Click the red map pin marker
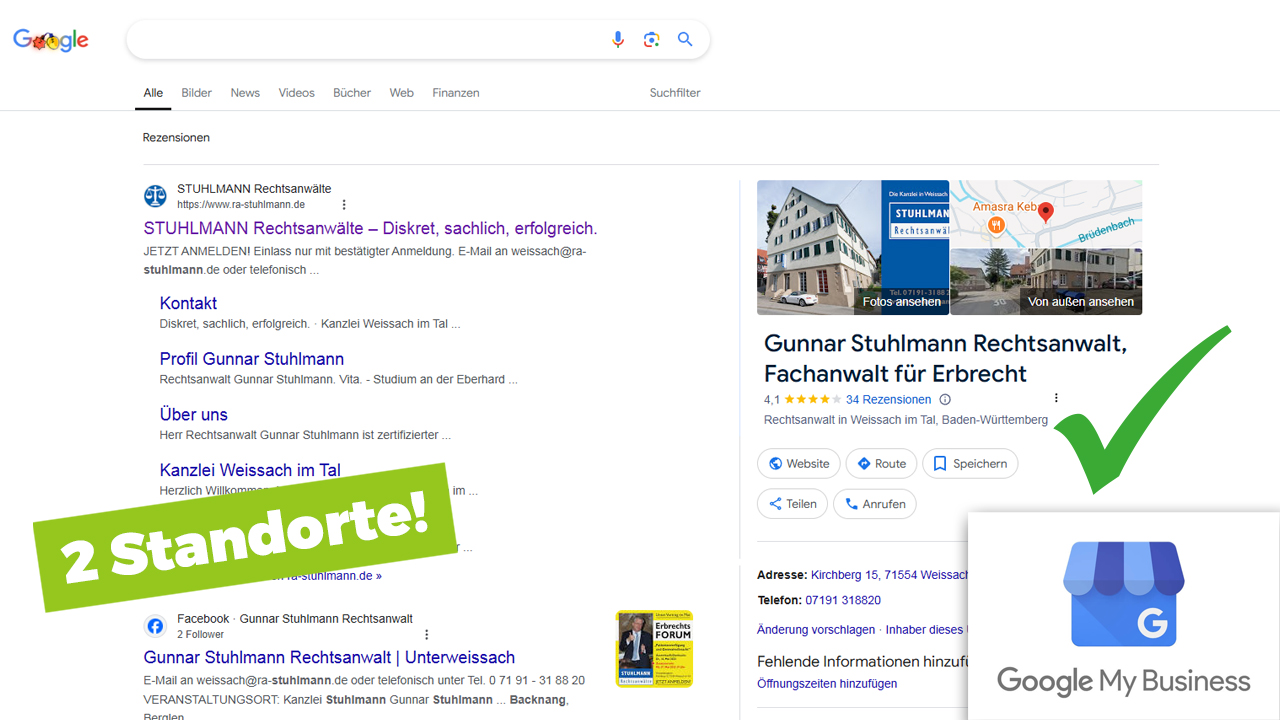 (x=1045, y=212)
